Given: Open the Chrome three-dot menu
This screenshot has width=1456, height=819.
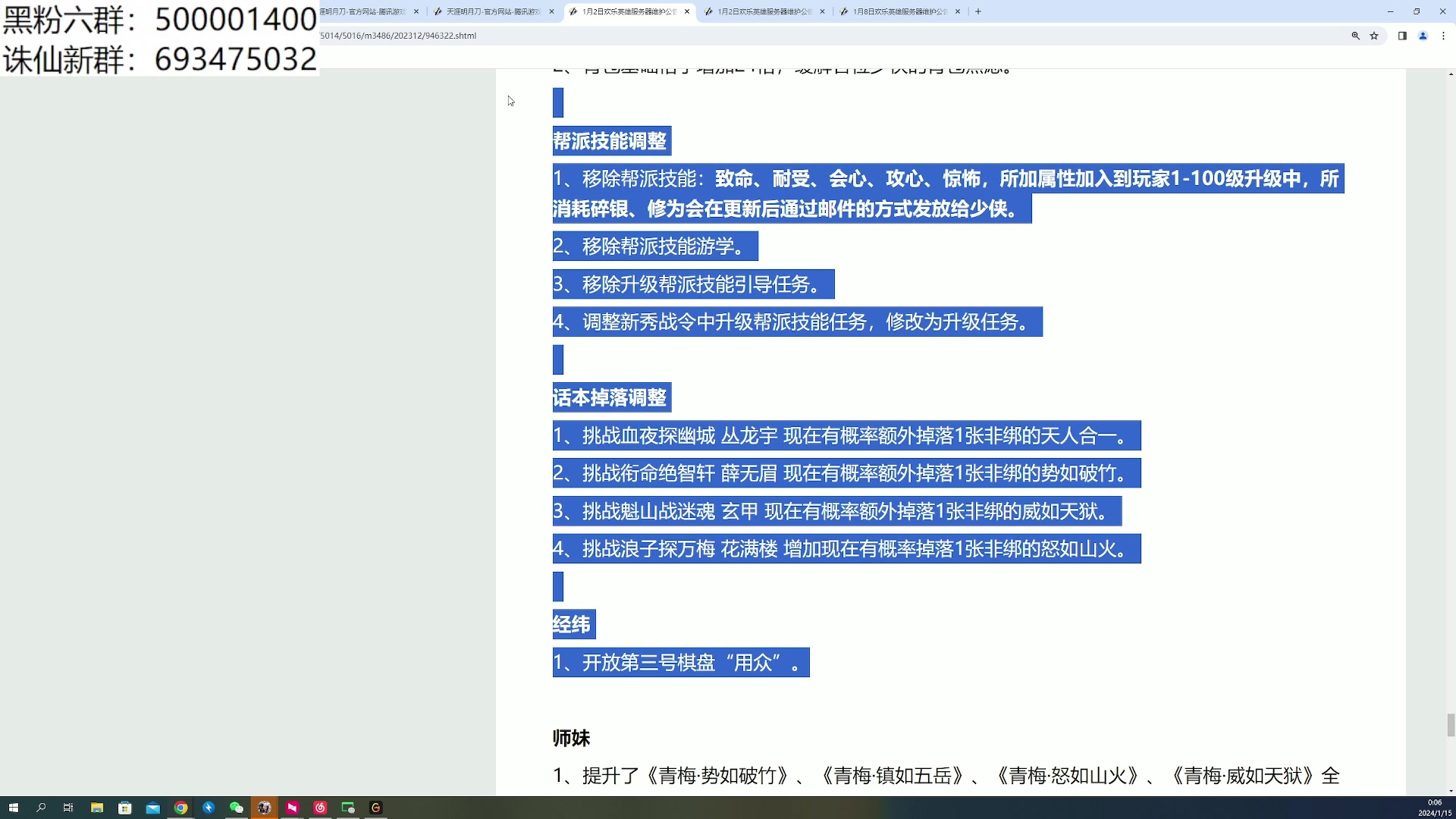Looking at the screenshot, I should click(x=1443, y=36).
